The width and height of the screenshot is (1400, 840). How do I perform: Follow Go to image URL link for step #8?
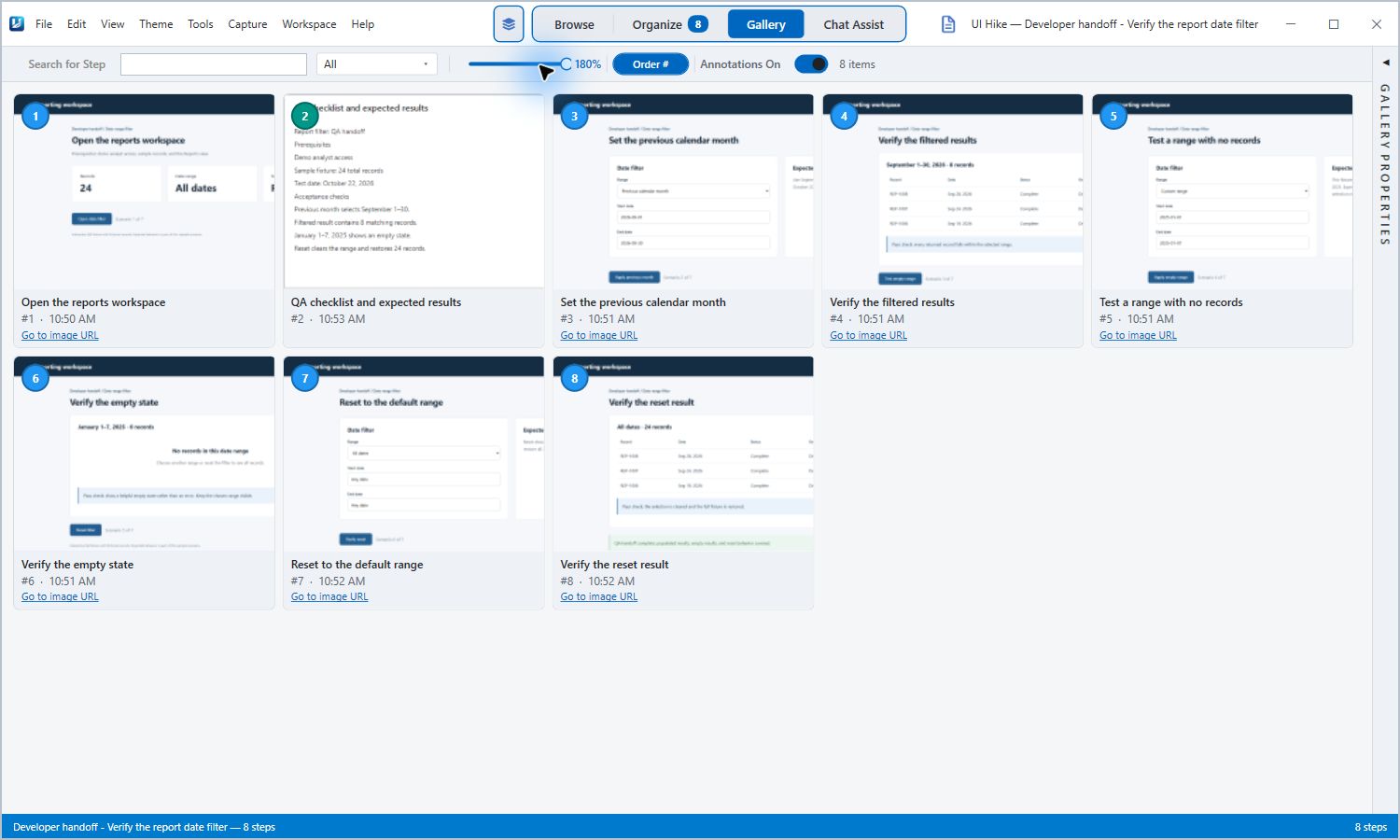[x=599, y=596]
